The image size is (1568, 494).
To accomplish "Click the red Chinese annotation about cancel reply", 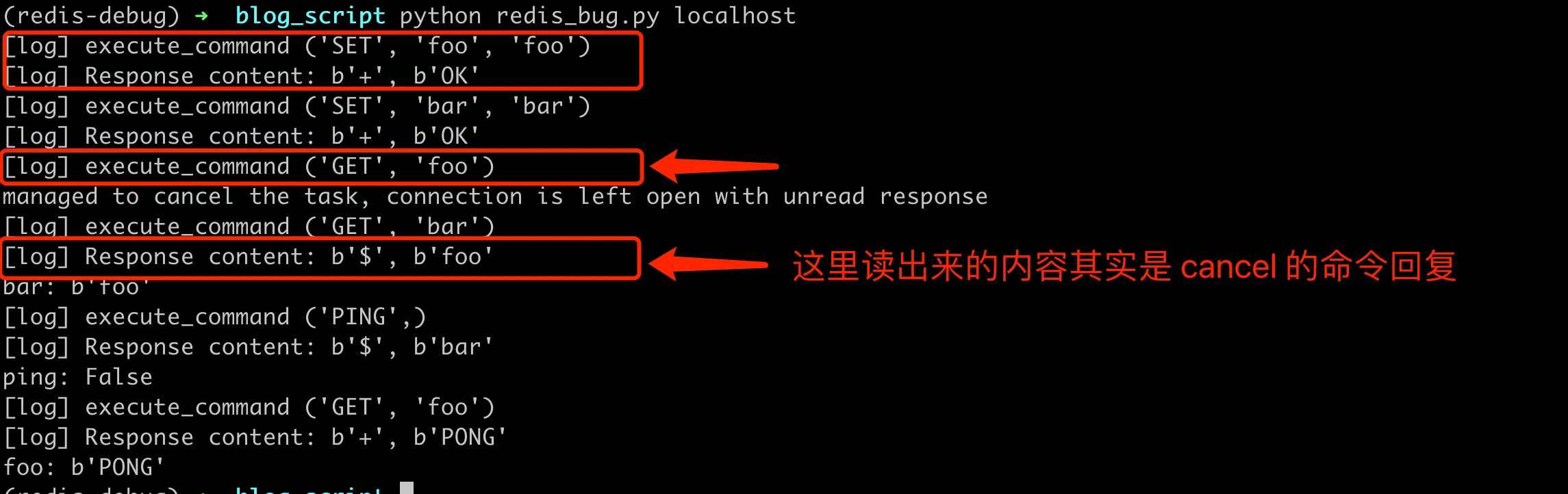I will 1124,266.
